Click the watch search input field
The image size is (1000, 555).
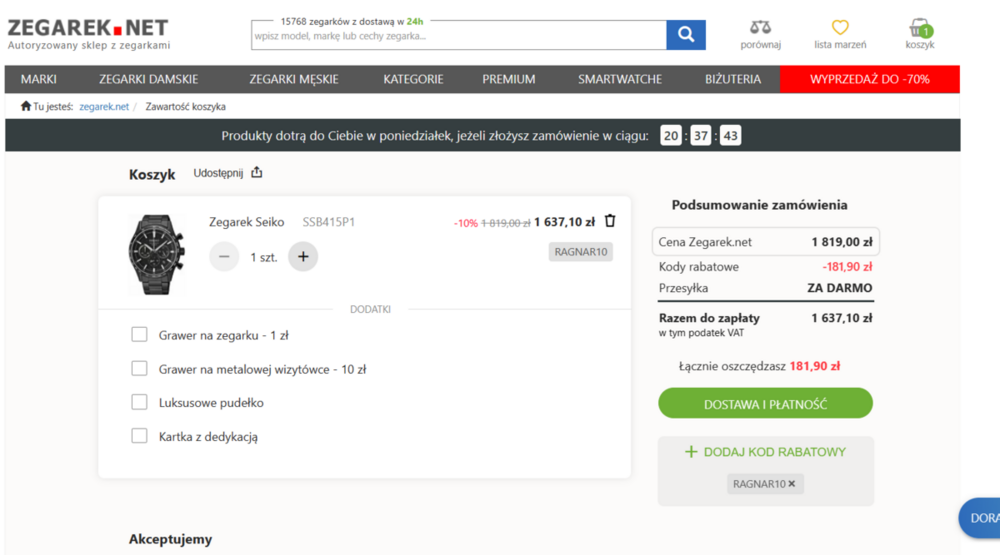(458, 36)
